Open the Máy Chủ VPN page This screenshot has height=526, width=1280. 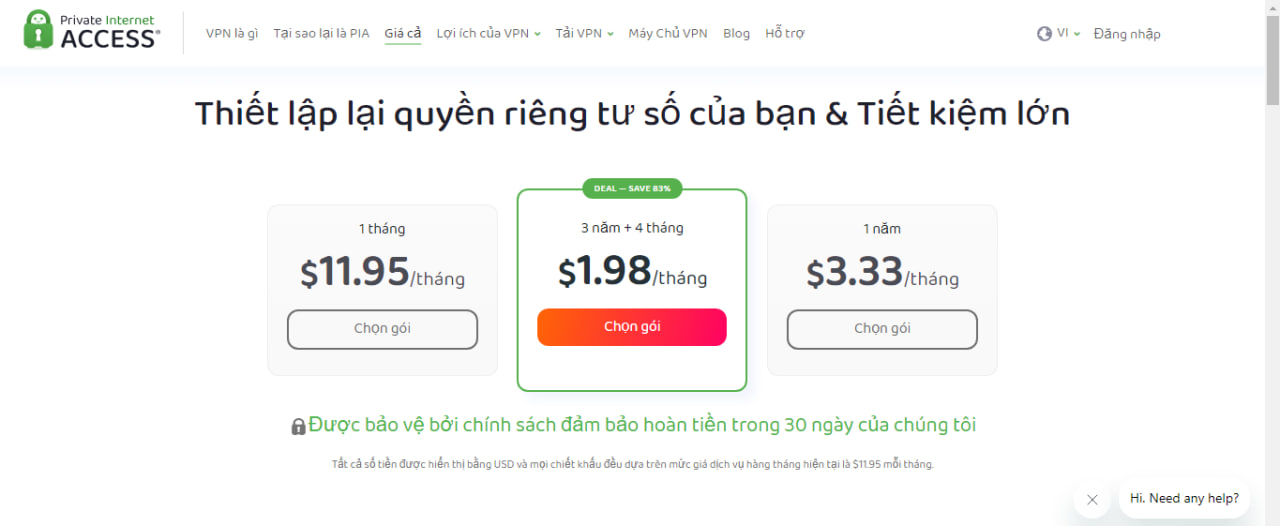(x=667, y=33)
